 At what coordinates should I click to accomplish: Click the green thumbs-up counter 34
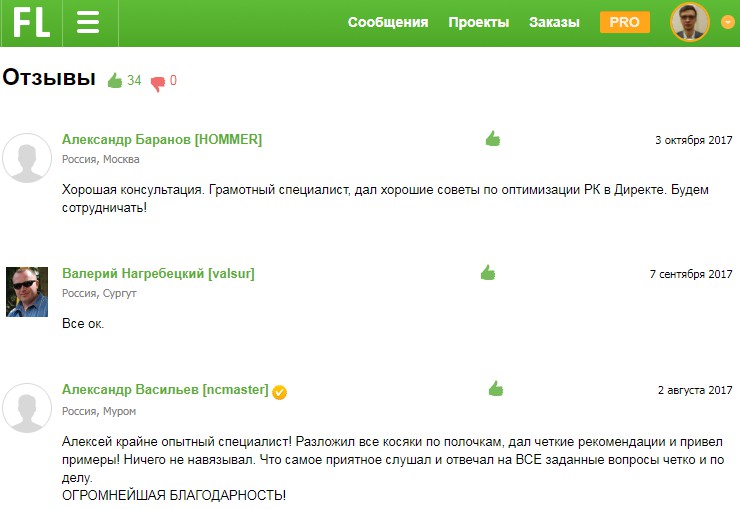125,81
